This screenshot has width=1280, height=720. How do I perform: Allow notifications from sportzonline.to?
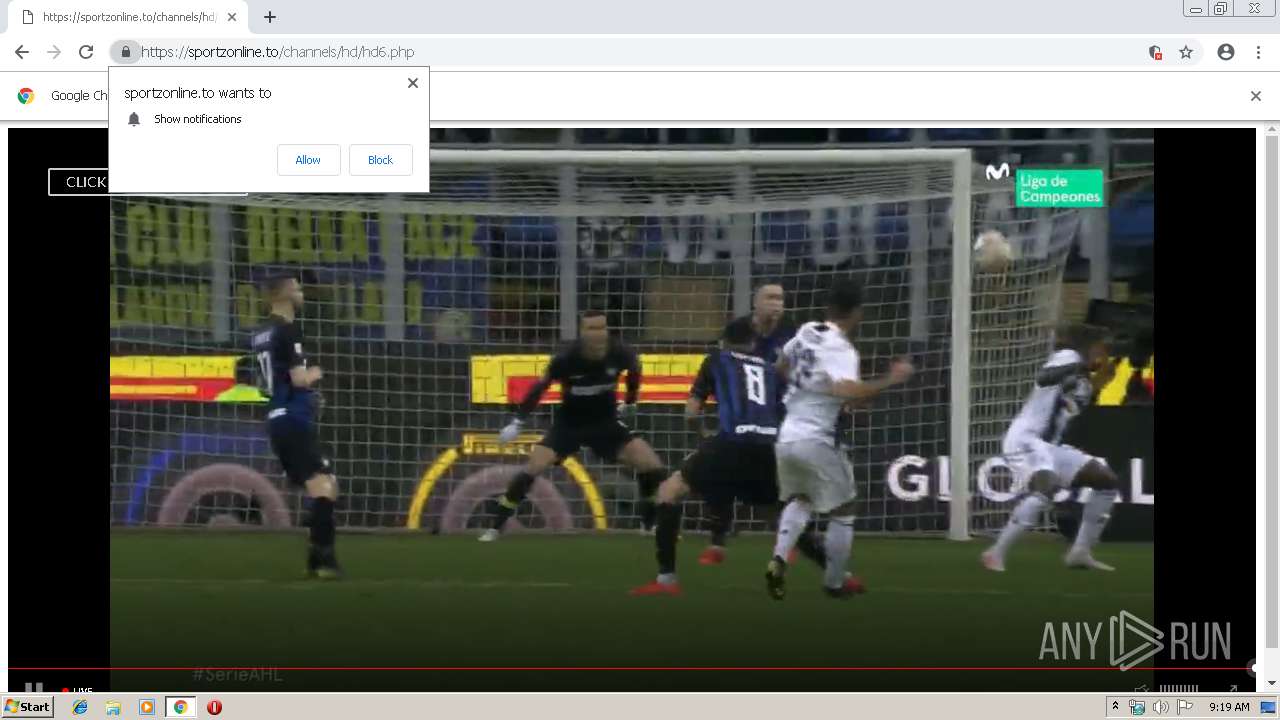tap(308, 160)
